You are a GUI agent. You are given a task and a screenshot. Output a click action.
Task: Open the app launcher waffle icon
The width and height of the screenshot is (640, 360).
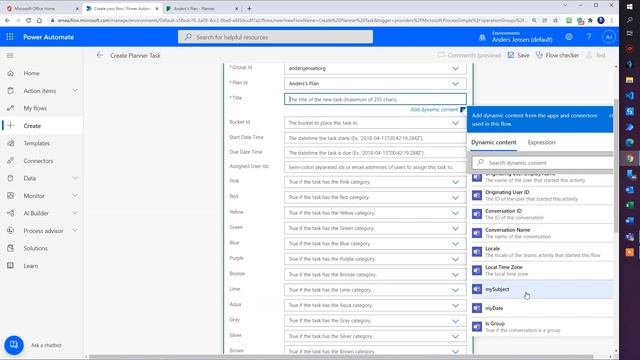(x=10, y=37)
